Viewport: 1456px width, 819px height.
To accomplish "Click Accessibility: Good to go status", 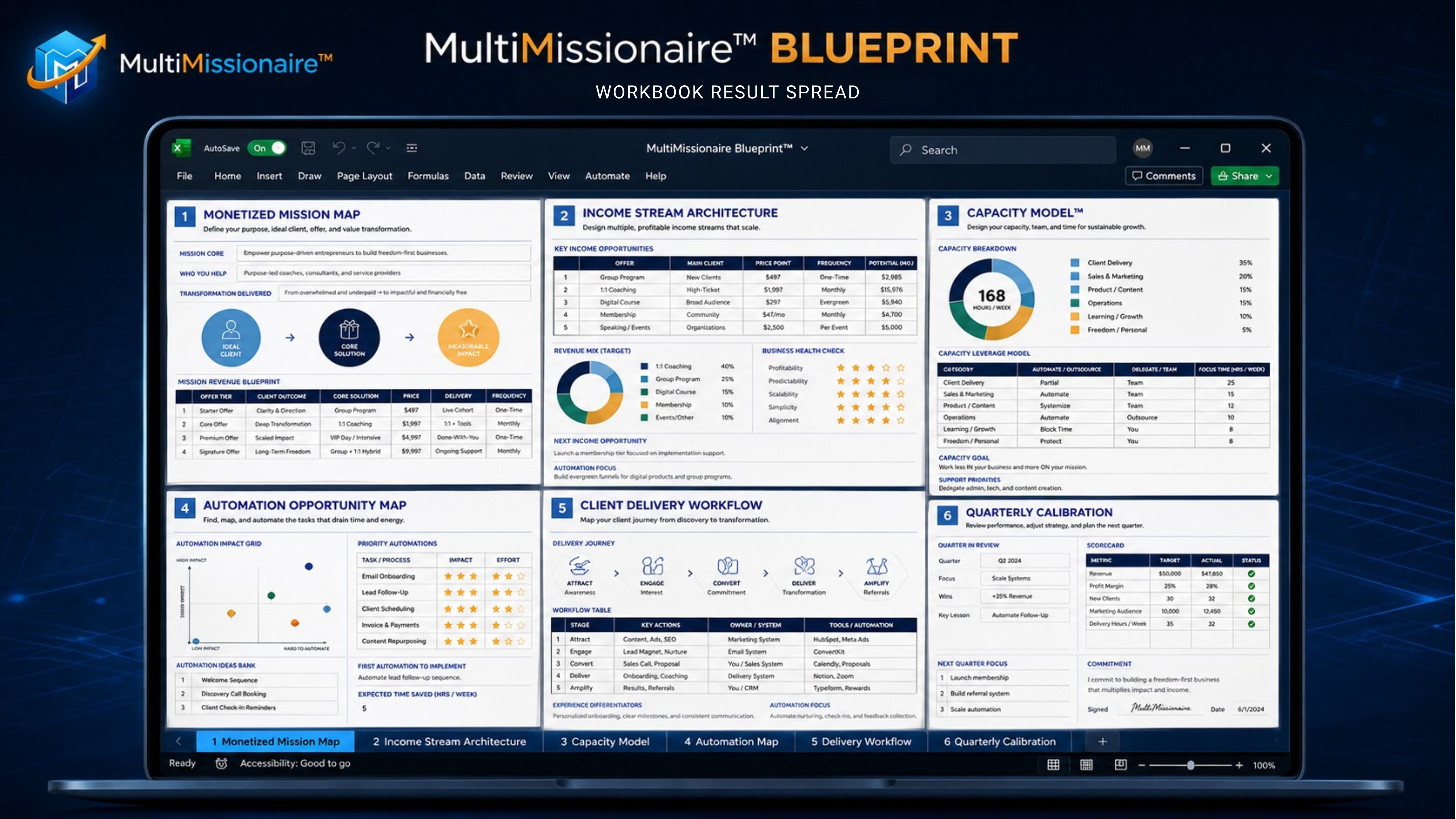I will pyautogui.click(x=295, y=764).
